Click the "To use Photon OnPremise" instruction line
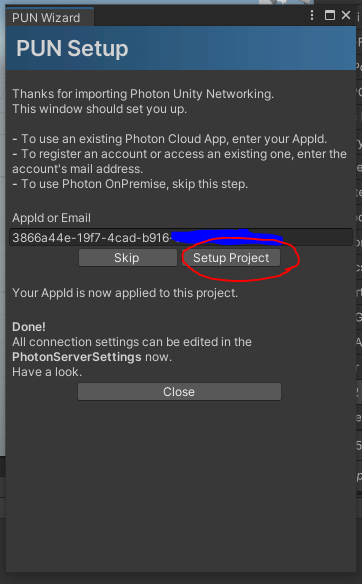362x584 pixels. pos(130,184)
